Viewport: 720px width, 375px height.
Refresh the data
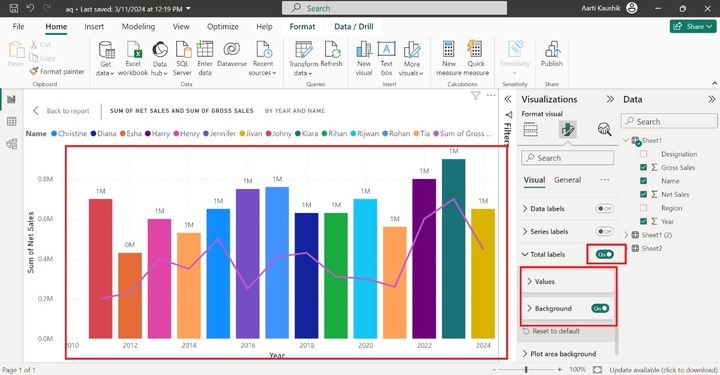click(332, 54)
